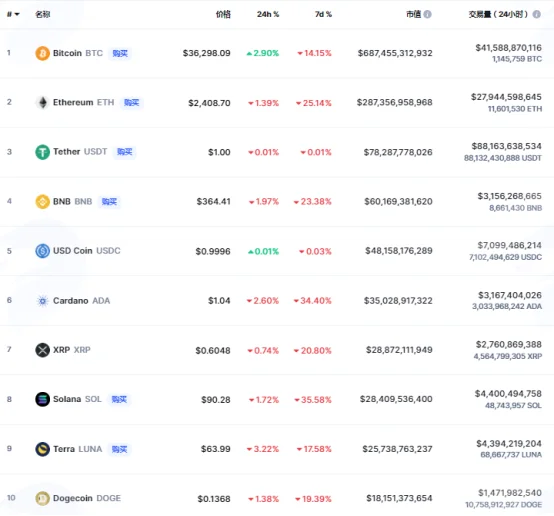554x516 pixels.
Task: Click the buy button next to Ethereum ETH
Action: click(131, 102)
